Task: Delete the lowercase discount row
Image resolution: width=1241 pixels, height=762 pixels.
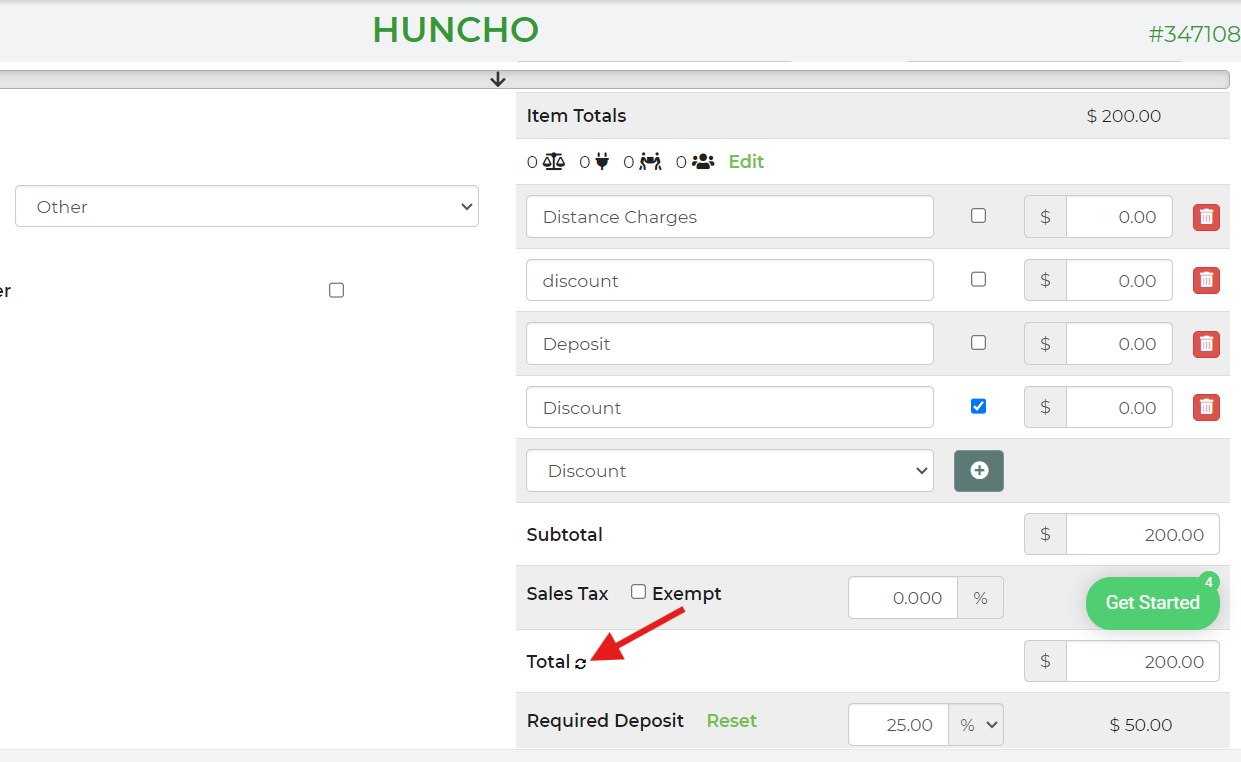Action: (x=1206, y=281)
